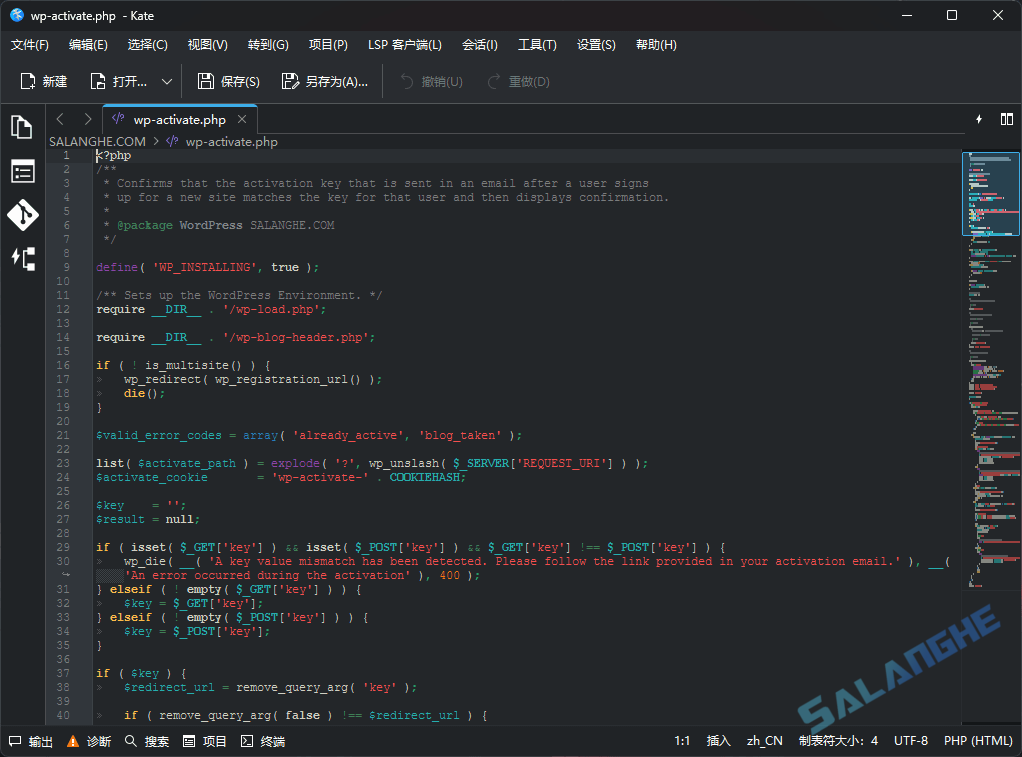The width and height of the screenshot is (1022, 757).
Task: Open the UTF-8 encoding selector
Action: pos(911,741)
